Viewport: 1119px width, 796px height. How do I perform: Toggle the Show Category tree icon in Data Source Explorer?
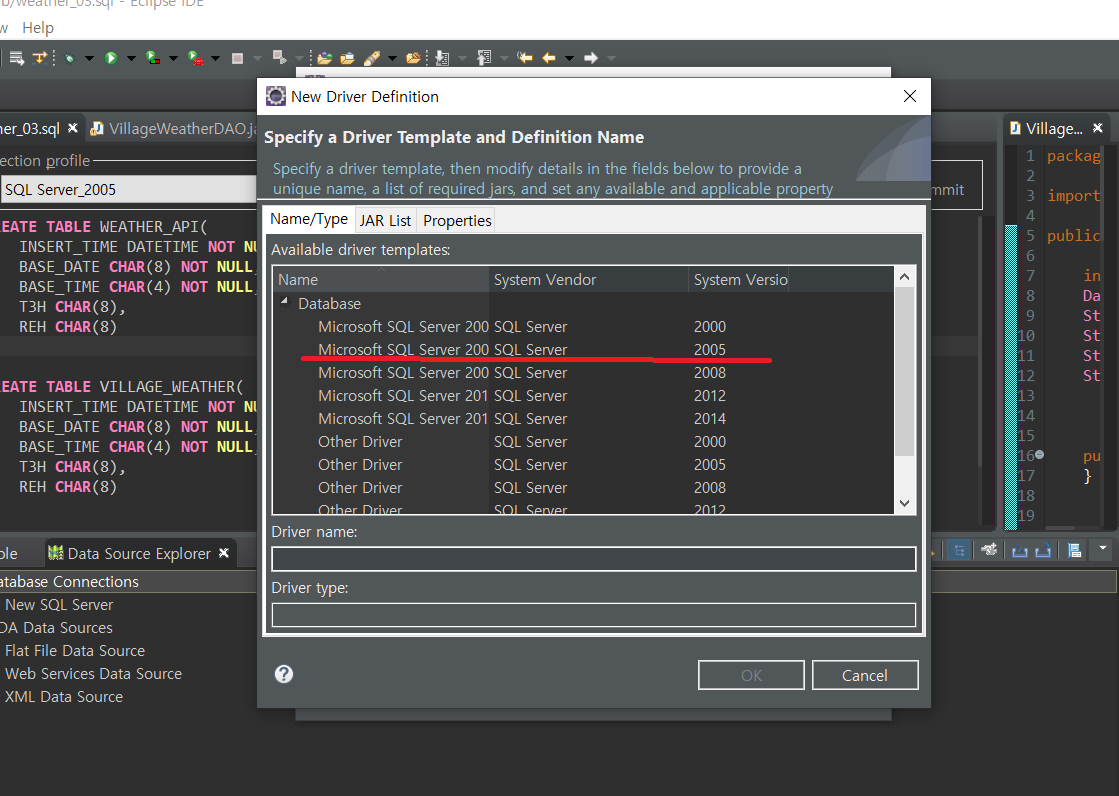[960, 550]
